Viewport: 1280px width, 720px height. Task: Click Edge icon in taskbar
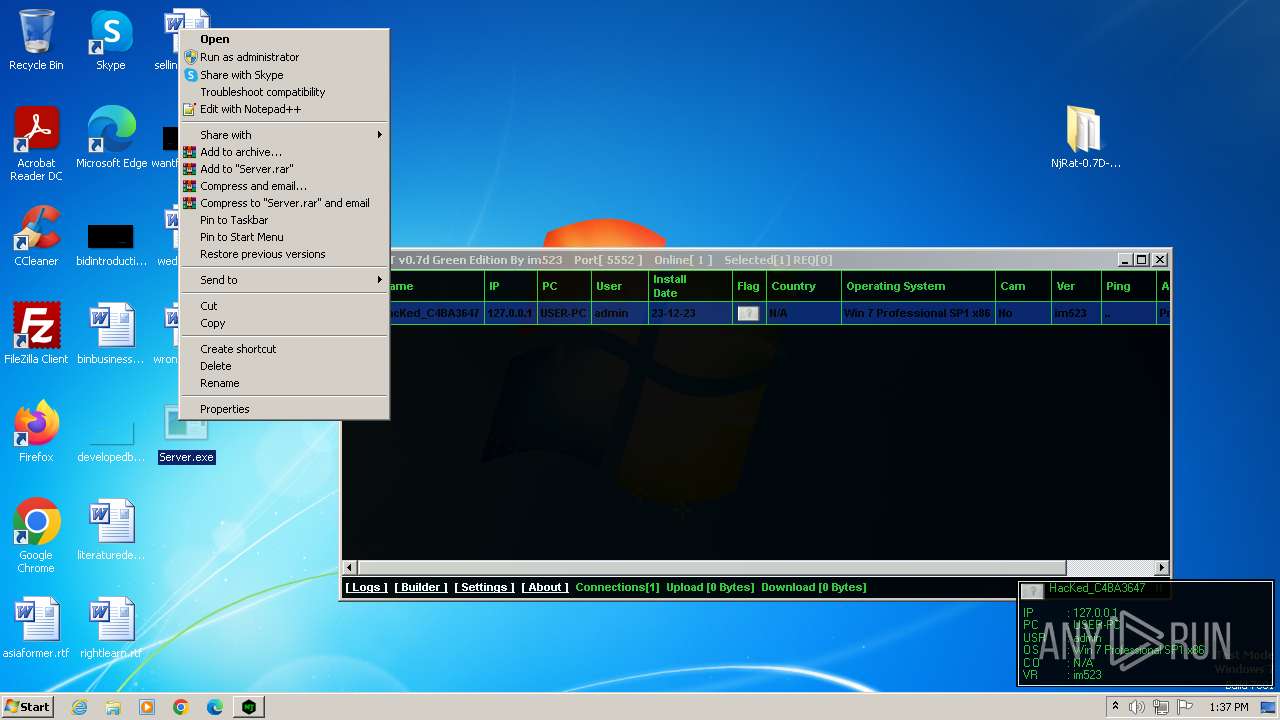[215, 707]
